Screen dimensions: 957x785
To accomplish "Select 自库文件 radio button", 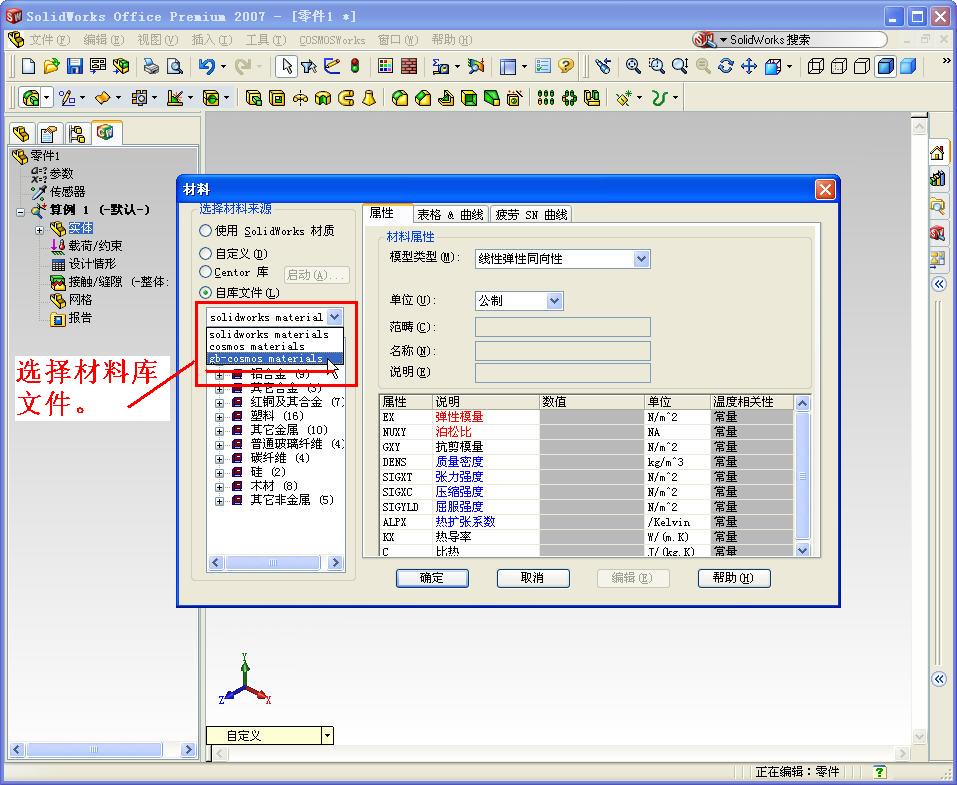I will 206,292.
